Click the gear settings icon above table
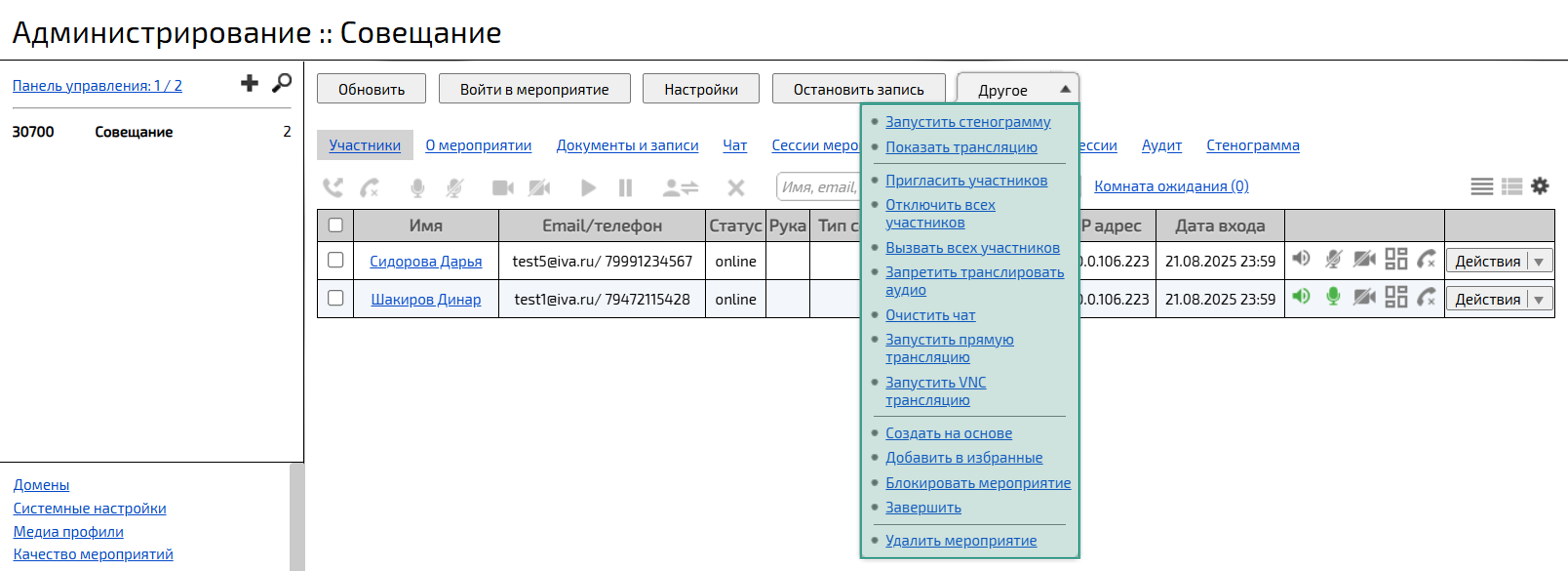 click(1539, 186)
